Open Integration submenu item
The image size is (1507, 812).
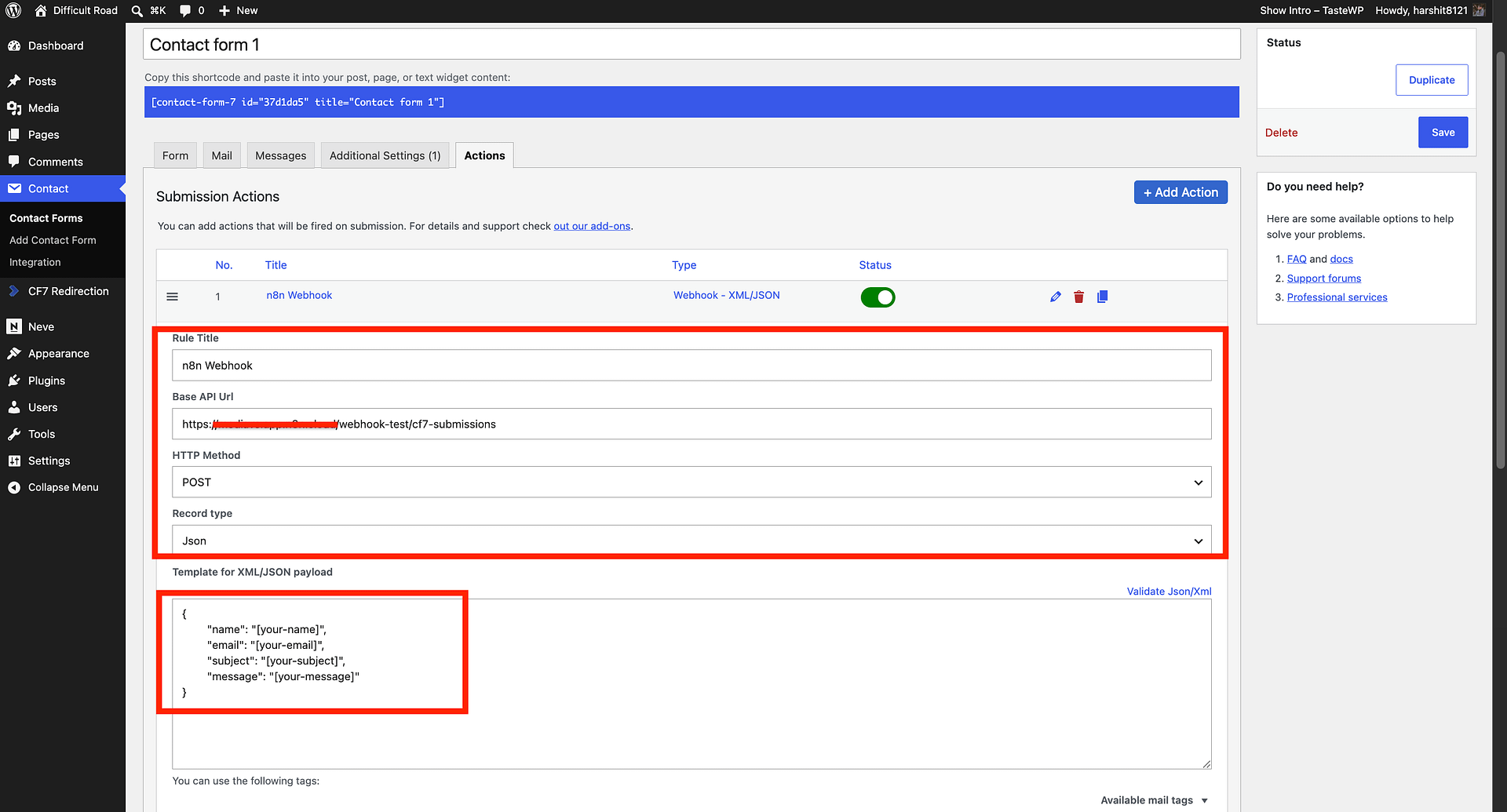click(x=35, y=262)
